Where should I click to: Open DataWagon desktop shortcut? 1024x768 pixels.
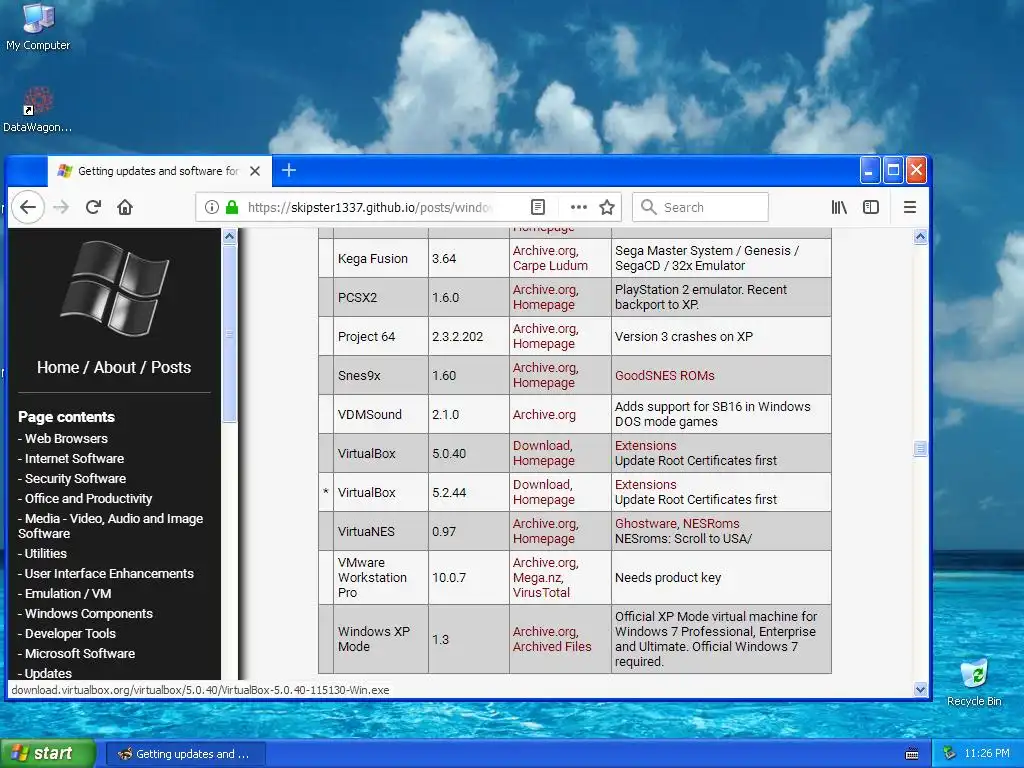coord(37,110)
